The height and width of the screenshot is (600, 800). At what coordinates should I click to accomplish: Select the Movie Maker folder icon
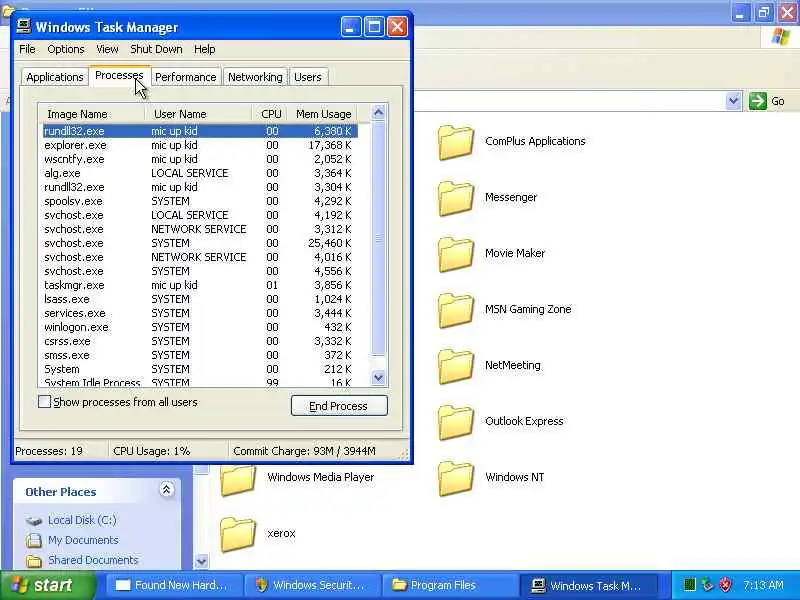coord(456,254)
